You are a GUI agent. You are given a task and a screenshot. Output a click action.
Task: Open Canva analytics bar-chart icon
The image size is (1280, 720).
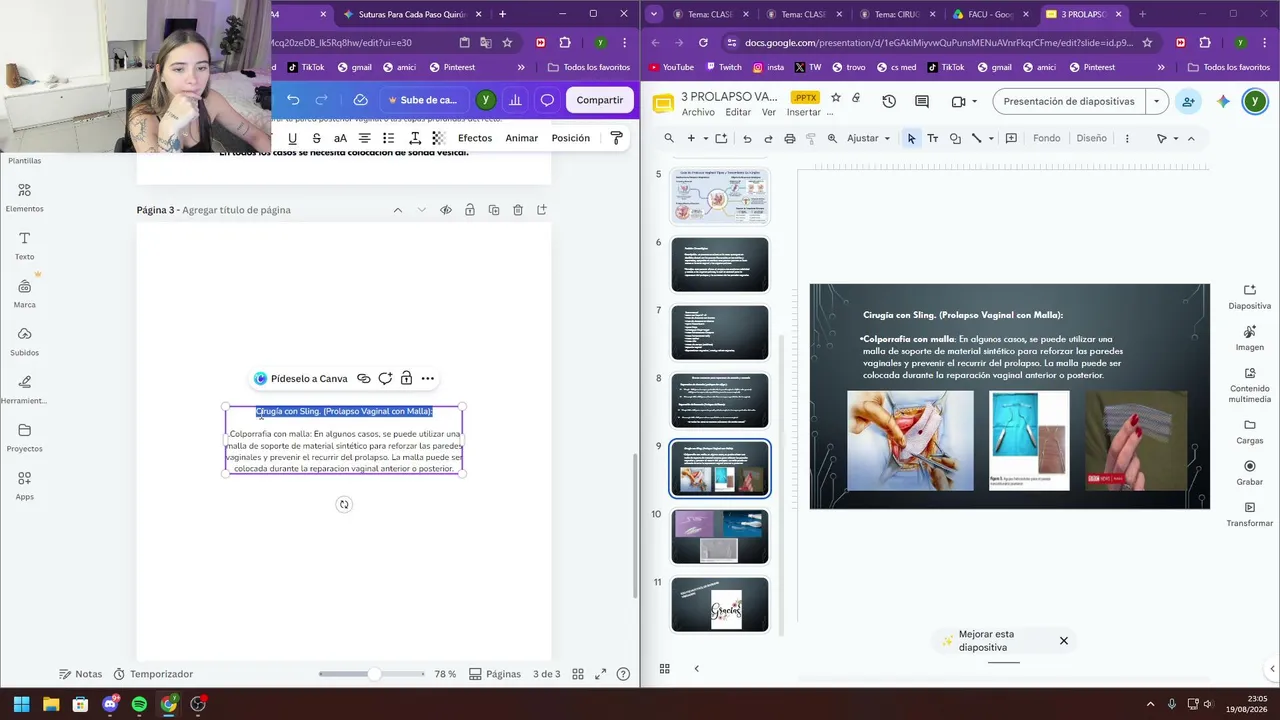(x=515, y=100)
